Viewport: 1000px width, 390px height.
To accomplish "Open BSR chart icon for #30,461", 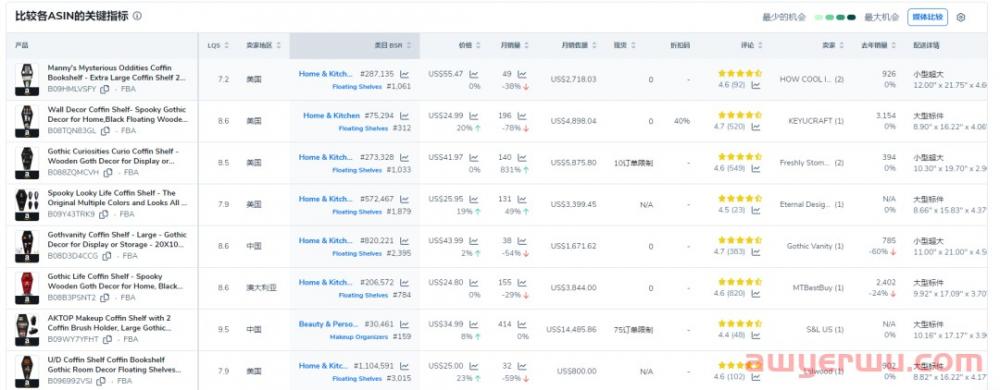I will (405, 324).
